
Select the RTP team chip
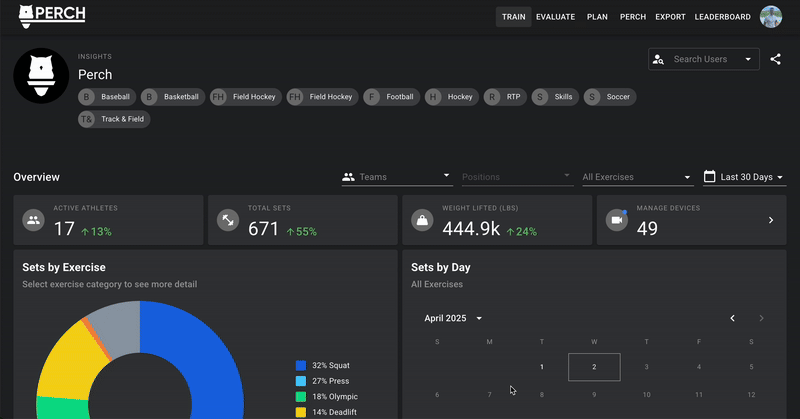[x=505, y=97]
